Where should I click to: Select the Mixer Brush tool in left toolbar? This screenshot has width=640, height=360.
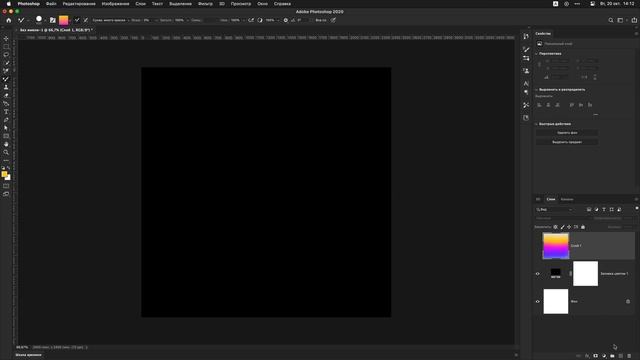[6, 79]
